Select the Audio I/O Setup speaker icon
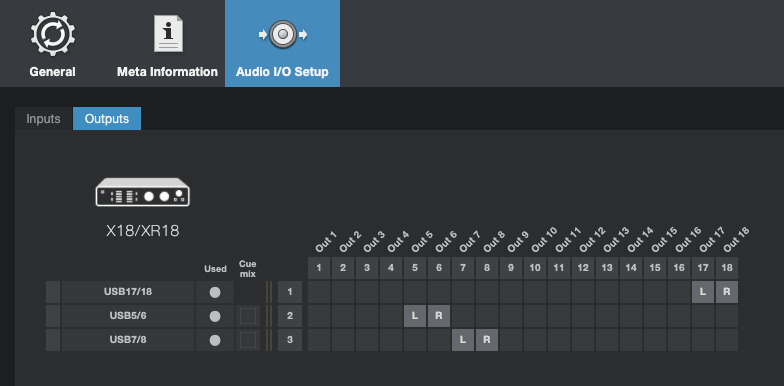This screenshot has height=386, width=784. coord(282,34)
